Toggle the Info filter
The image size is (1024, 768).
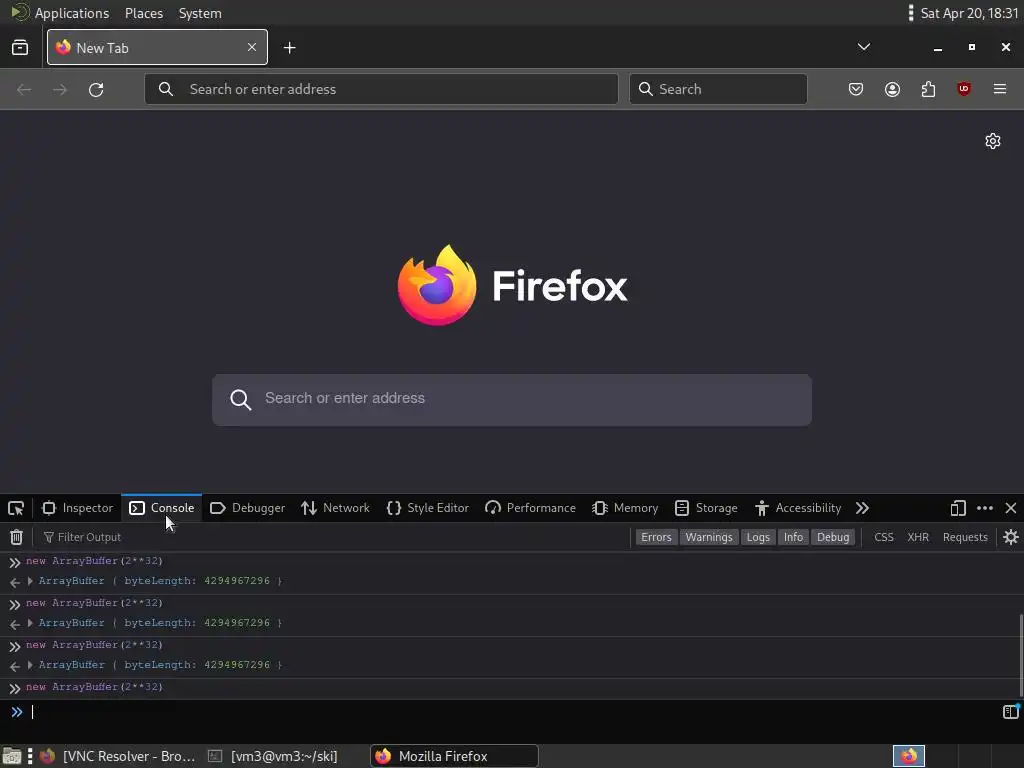point(793,537)
